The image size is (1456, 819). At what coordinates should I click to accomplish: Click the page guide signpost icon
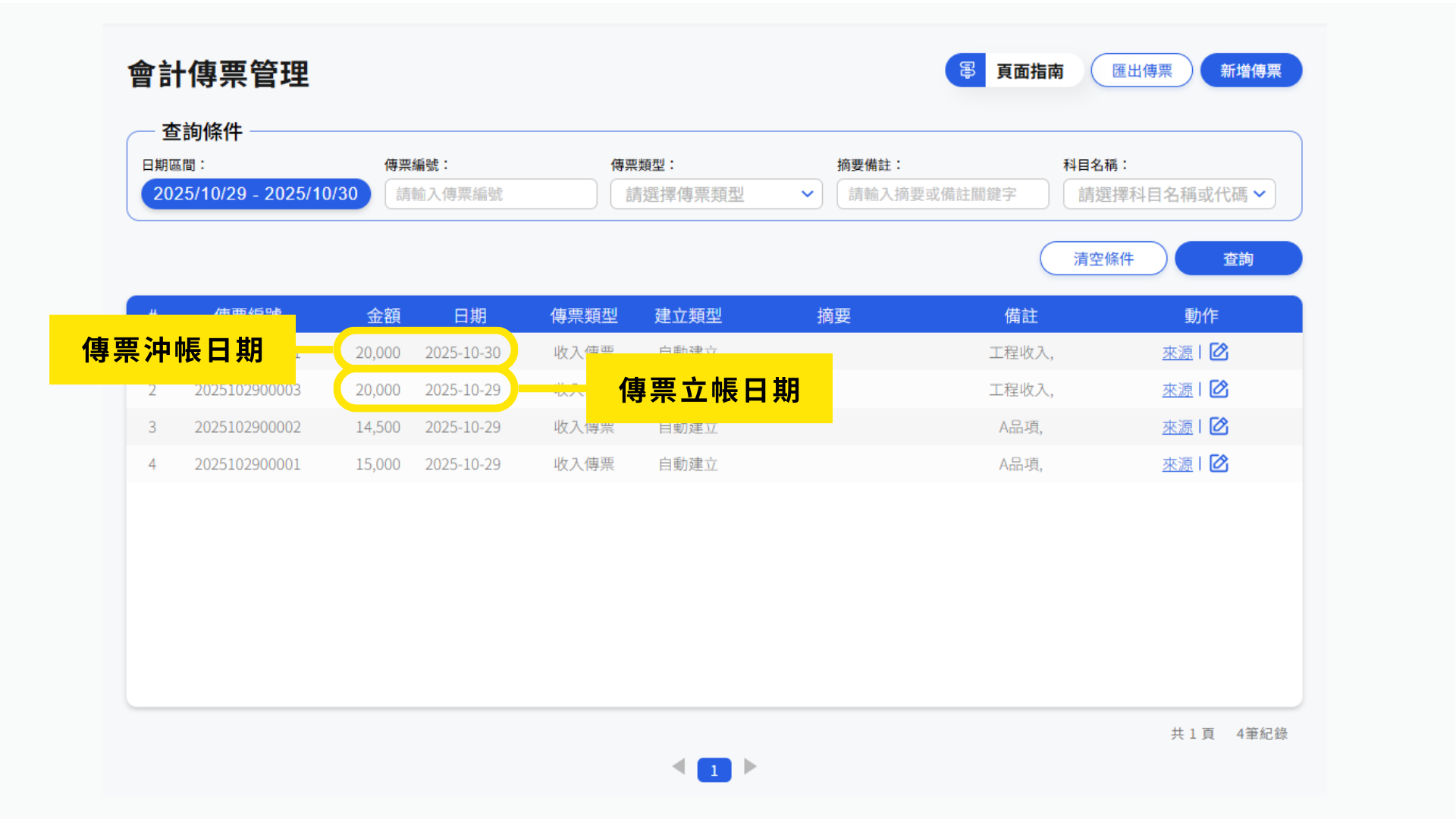pyautogui.click(x=966, y=71)
